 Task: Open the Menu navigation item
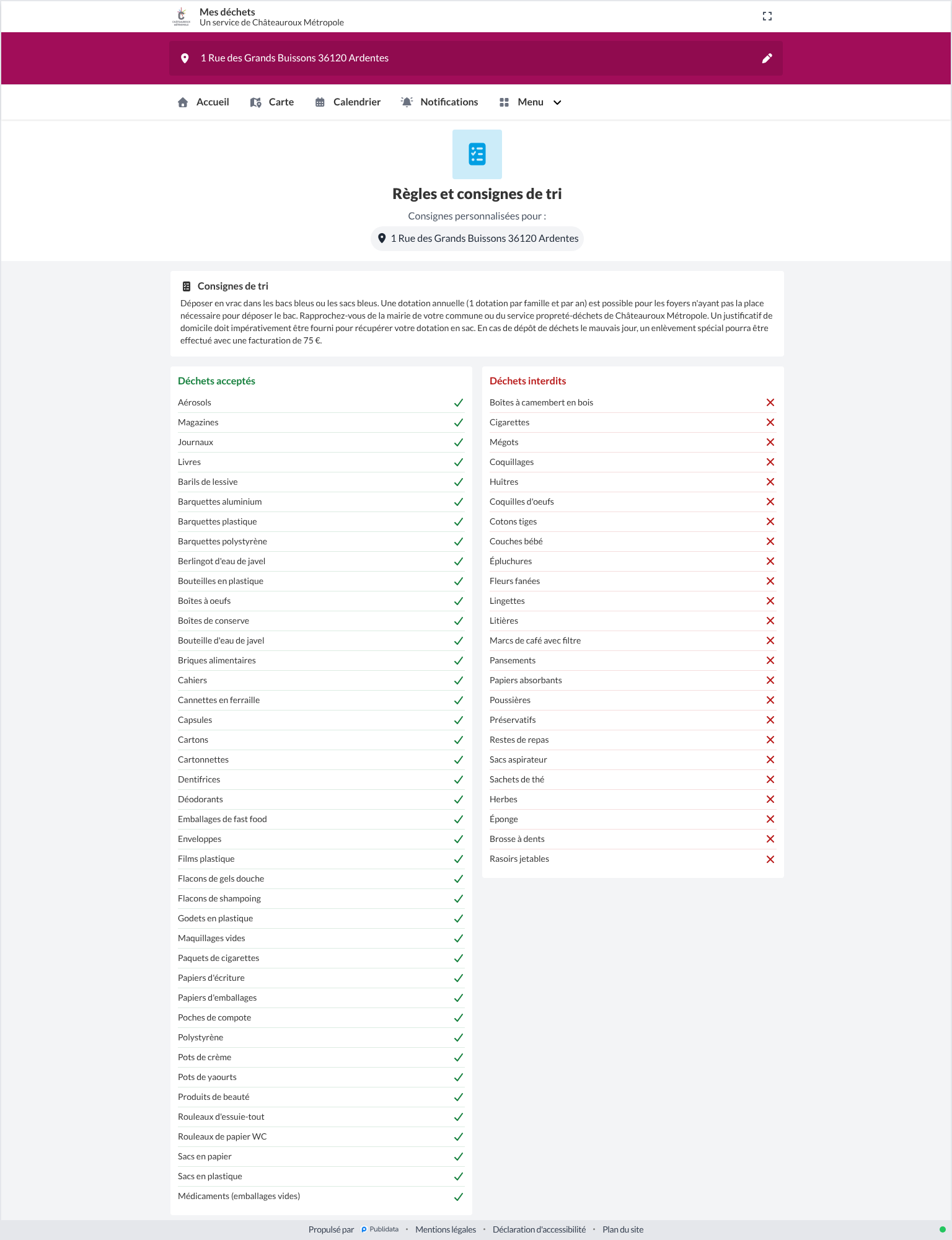coord(531,102)
